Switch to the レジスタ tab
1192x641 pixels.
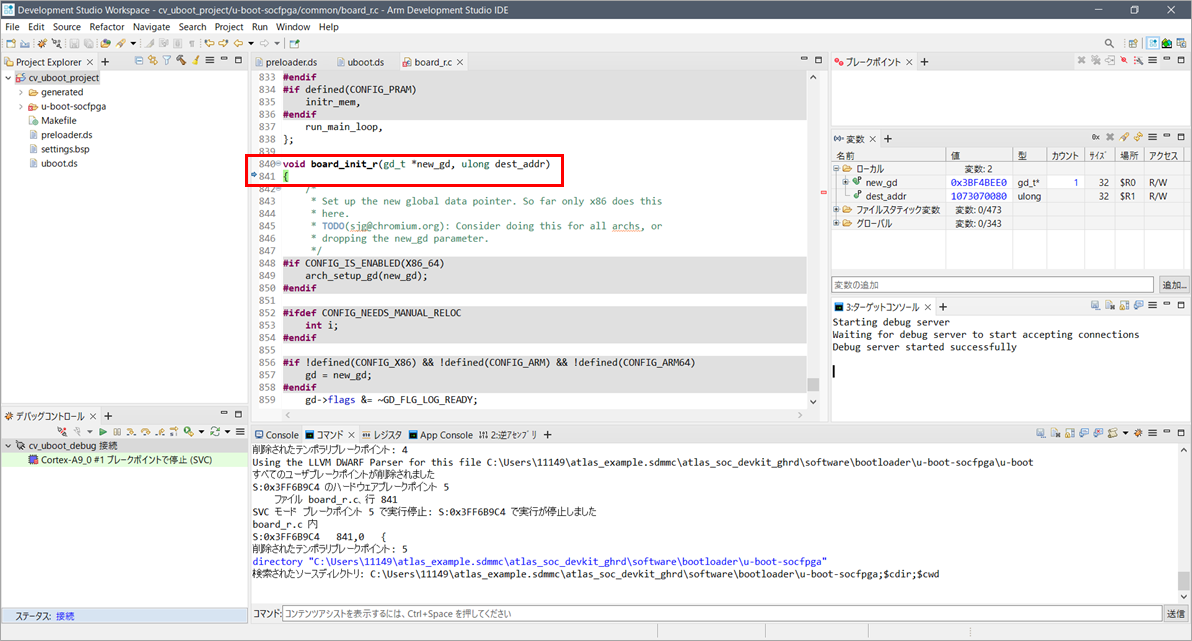click(382, 435)
